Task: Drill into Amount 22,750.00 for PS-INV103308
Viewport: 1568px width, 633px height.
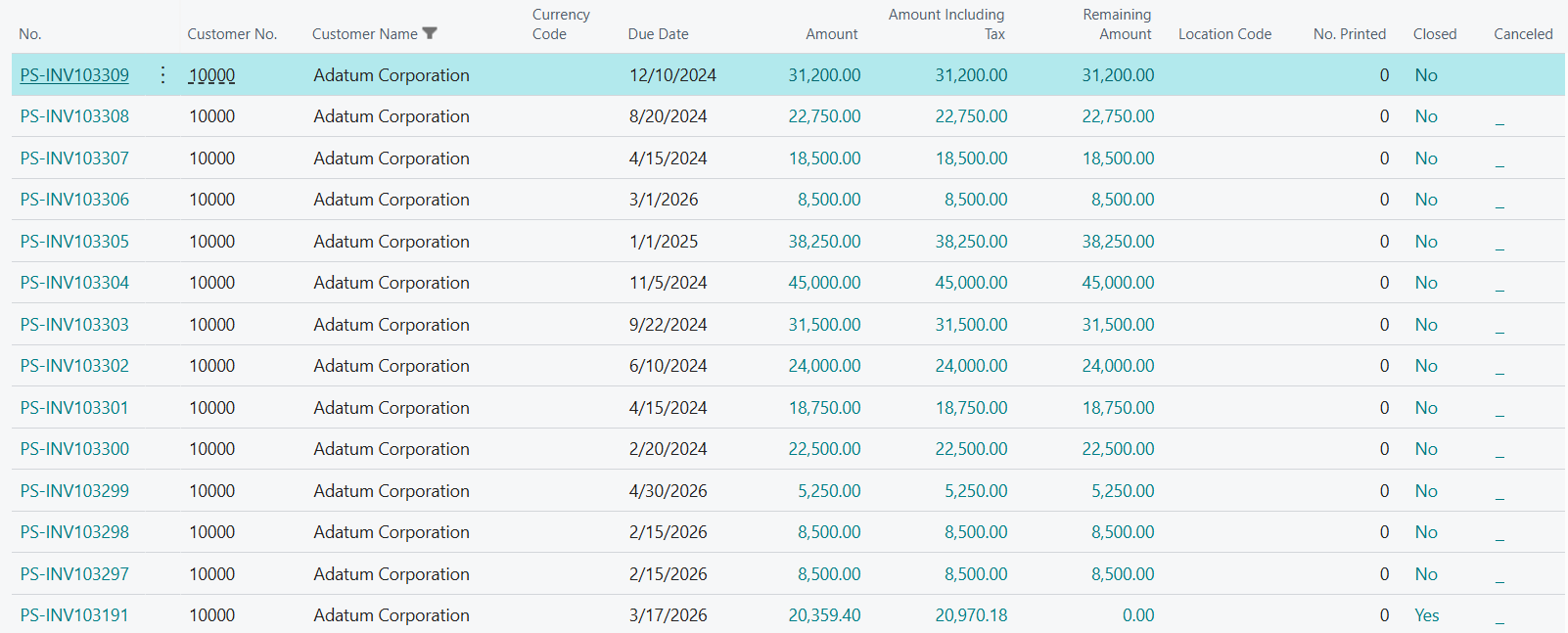Action: click(825, 116)
